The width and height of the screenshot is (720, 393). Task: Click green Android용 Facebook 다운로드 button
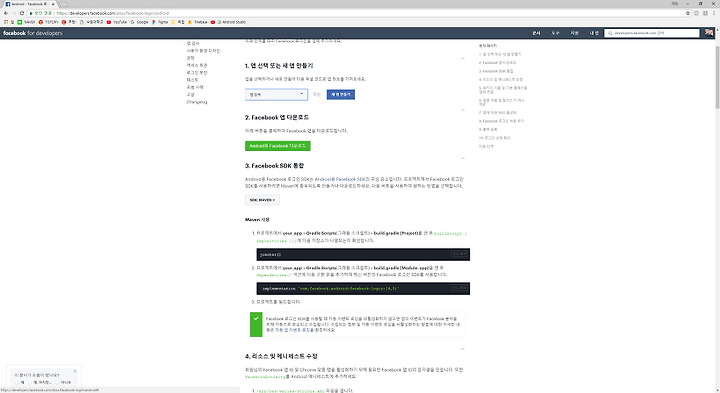coord(278,146)
